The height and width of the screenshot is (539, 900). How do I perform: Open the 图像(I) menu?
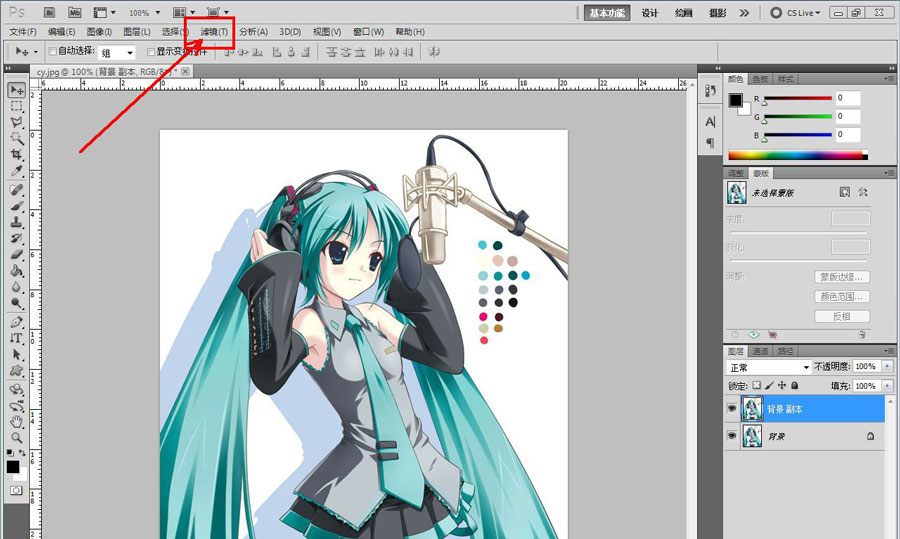99,32
